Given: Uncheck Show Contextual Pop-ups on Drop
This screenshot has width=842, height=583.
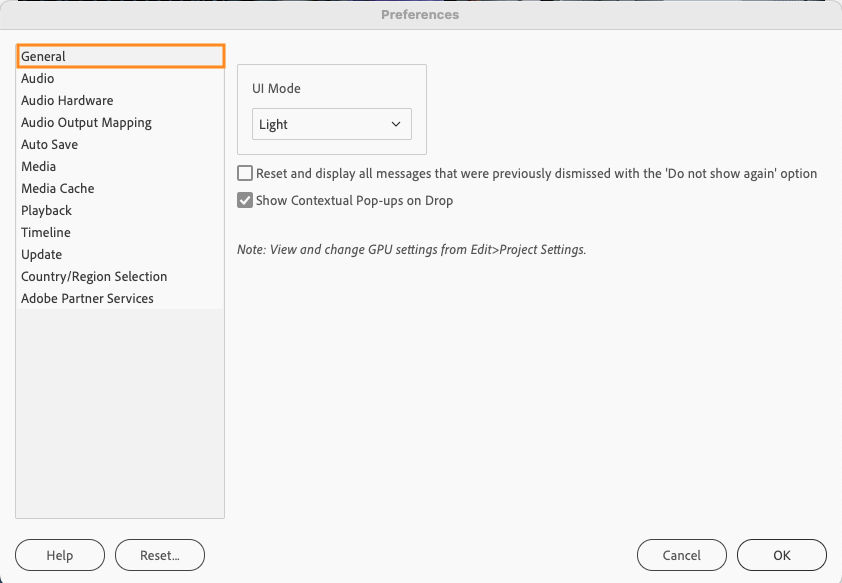Looking at the screenshot, I should click(245, 200).
